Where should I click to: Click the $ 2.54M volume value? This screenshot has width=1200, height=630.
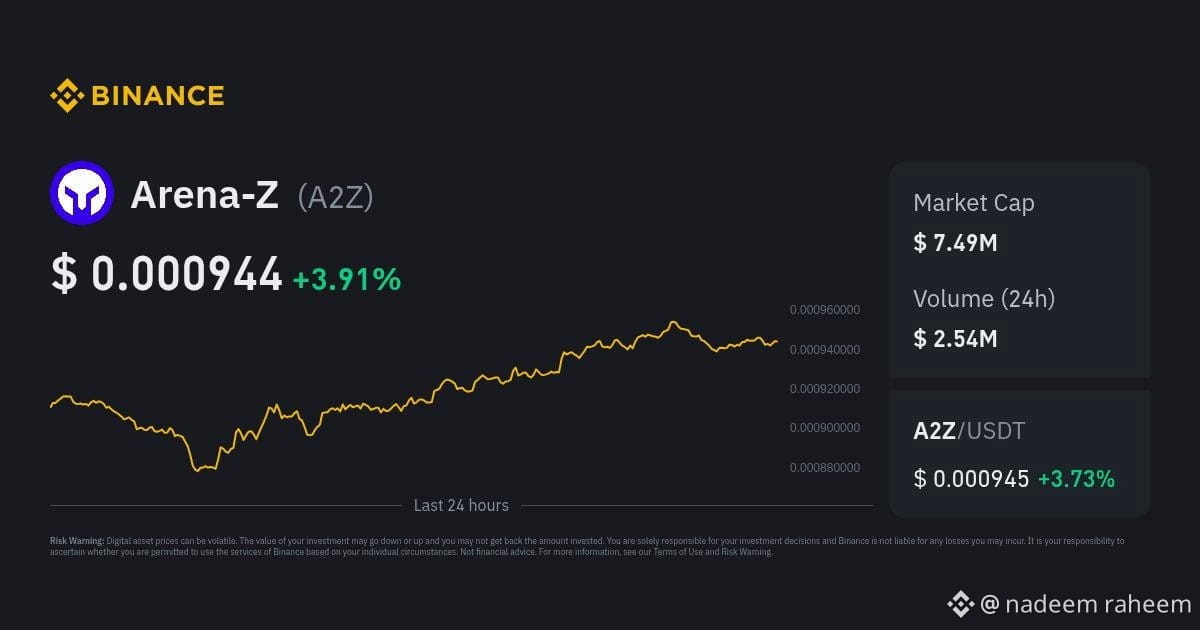pyautogui.click(x=955, y=338)
